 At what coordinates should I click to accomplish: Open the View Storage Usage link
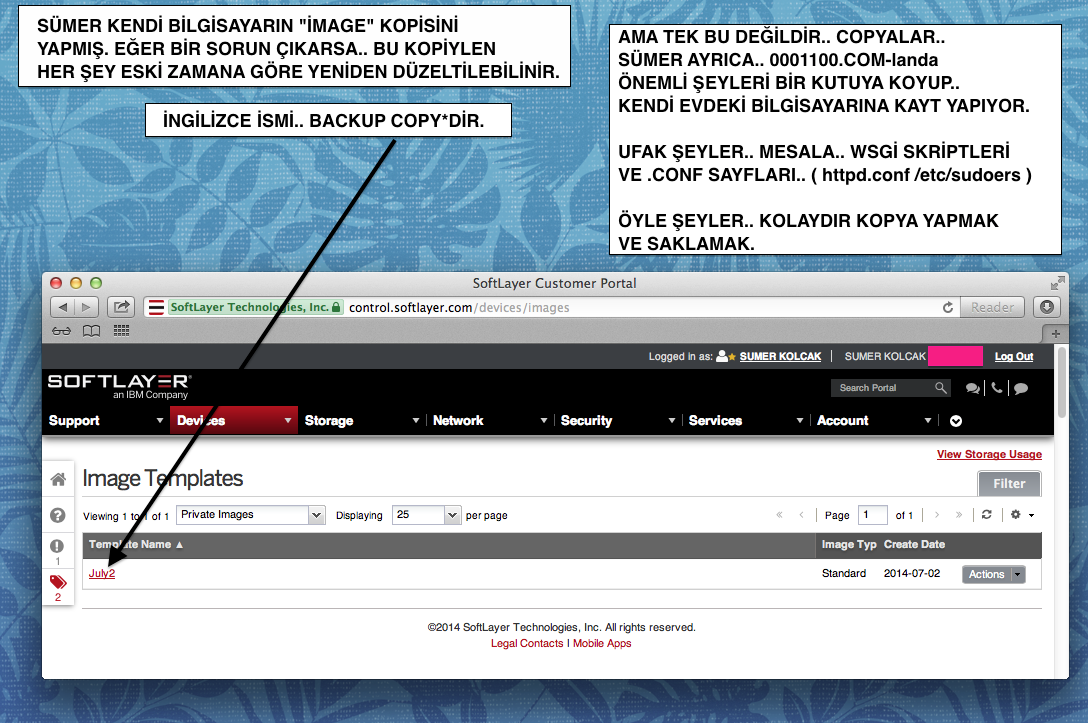click(x=989, y=454)
